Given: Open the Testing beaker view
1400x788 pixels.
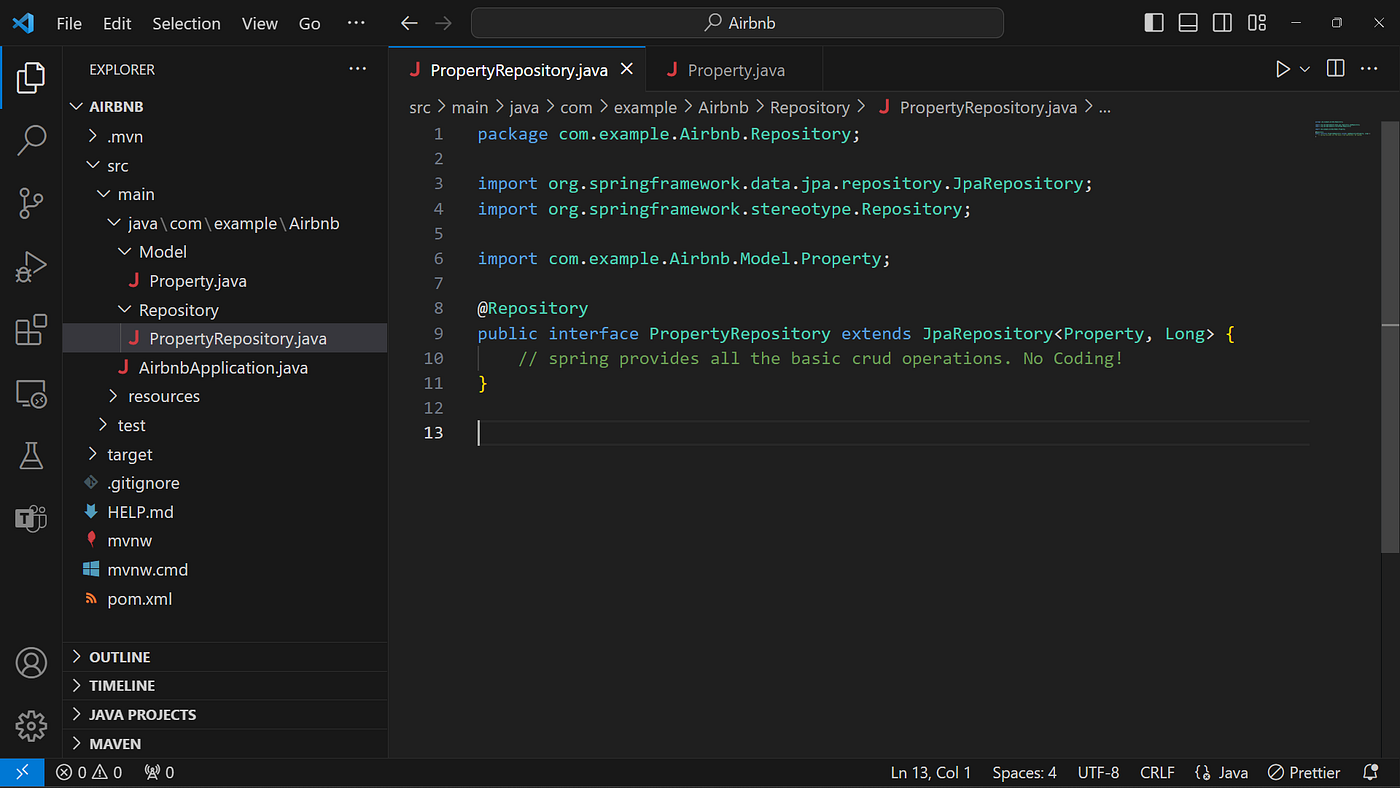Looking at the screenshot, I should [x=31, y=455].
